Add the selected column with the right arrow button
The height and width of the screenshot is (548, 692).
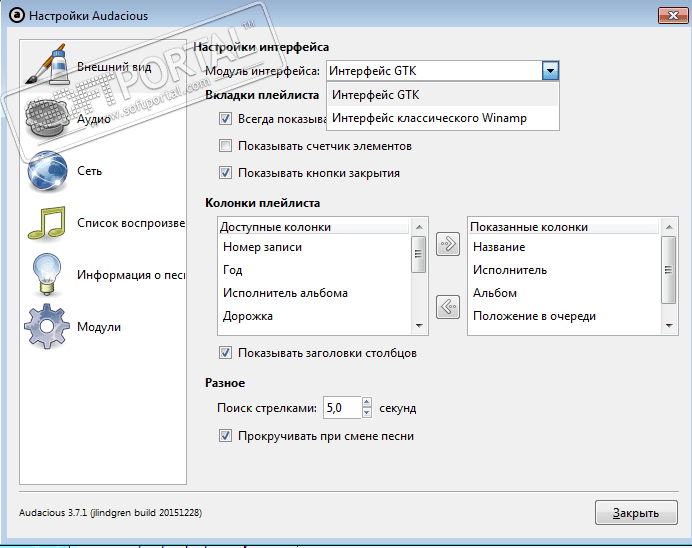448,244
